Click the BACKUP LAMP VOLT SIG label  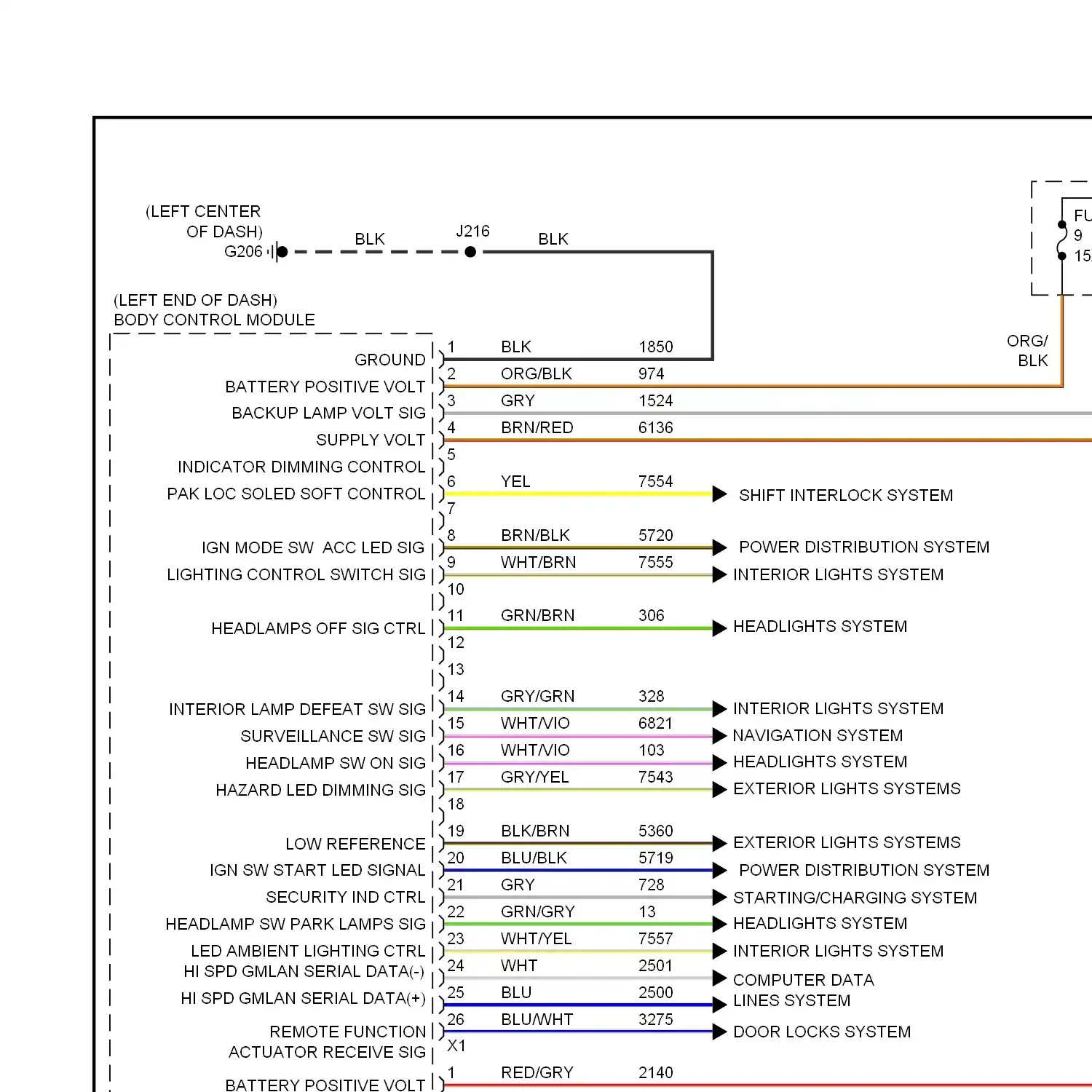pyautogui.click(x=328, y=413)
